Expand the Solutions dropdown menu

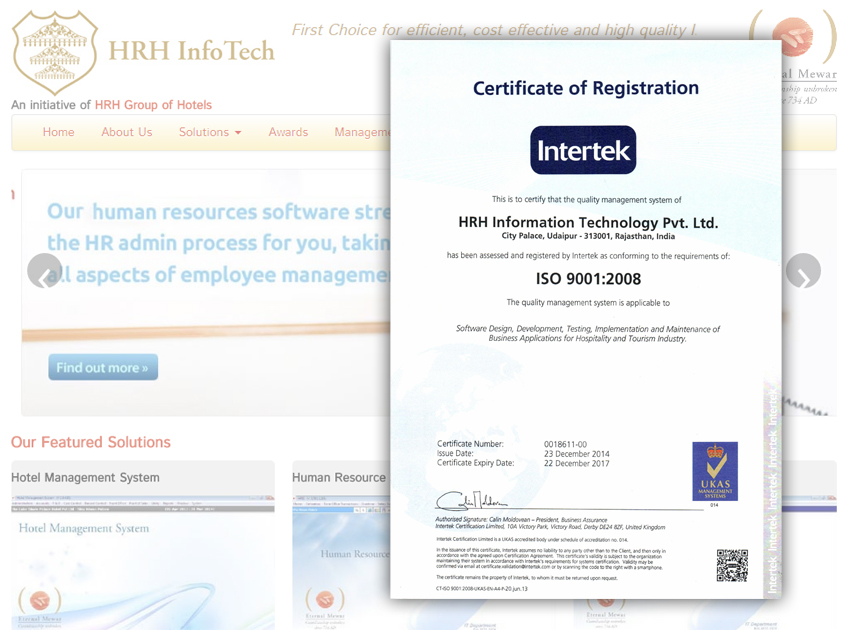[210, 132]
